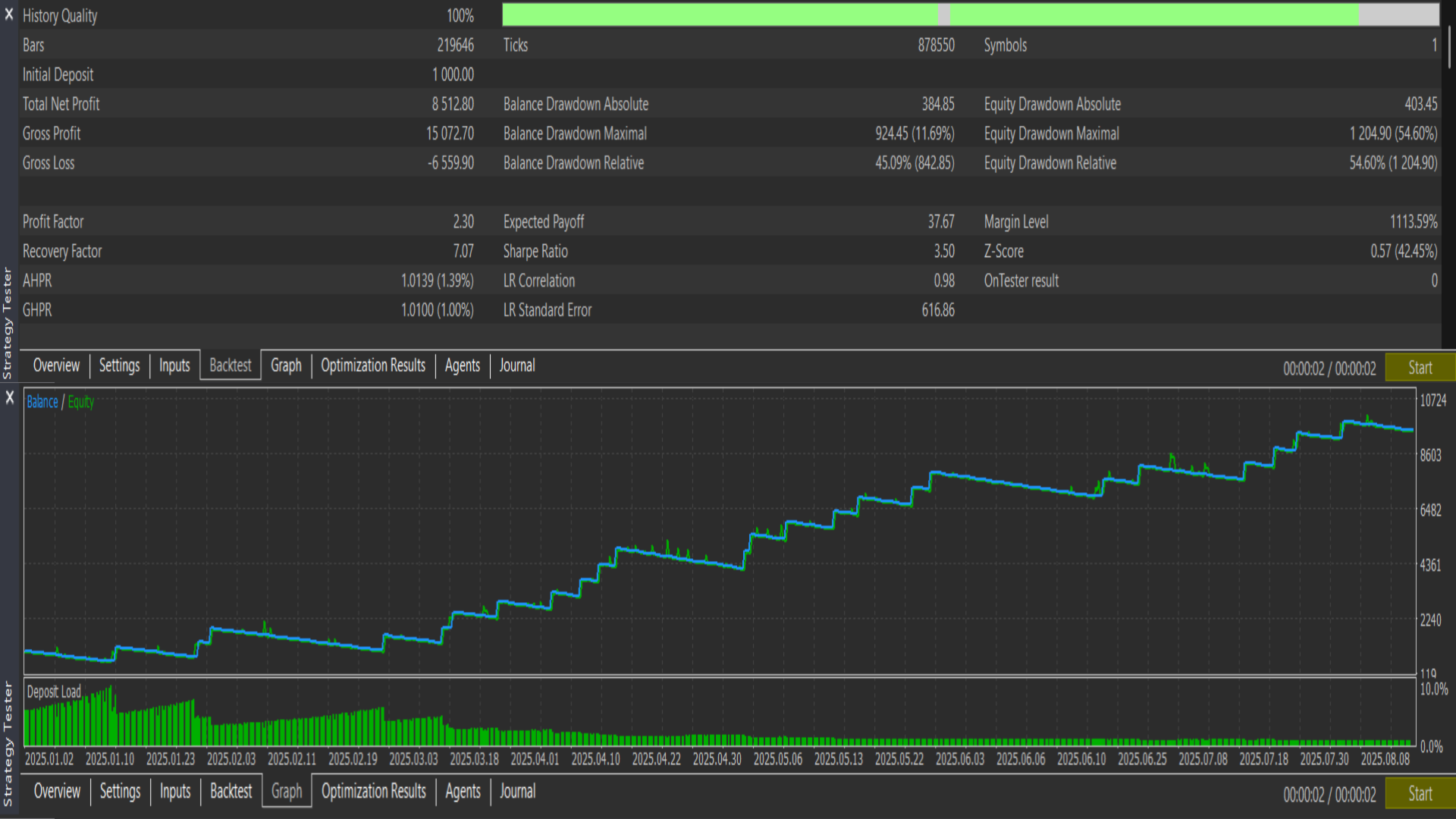Close the Strategy Tester panel beside History Quality

click(9, 14)
